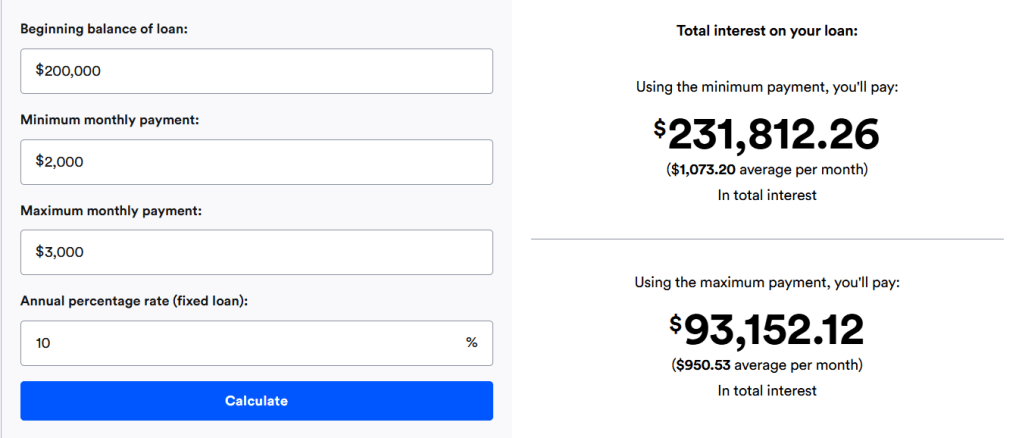Select the Maximum monthly payment input showing $3,000

256,252
